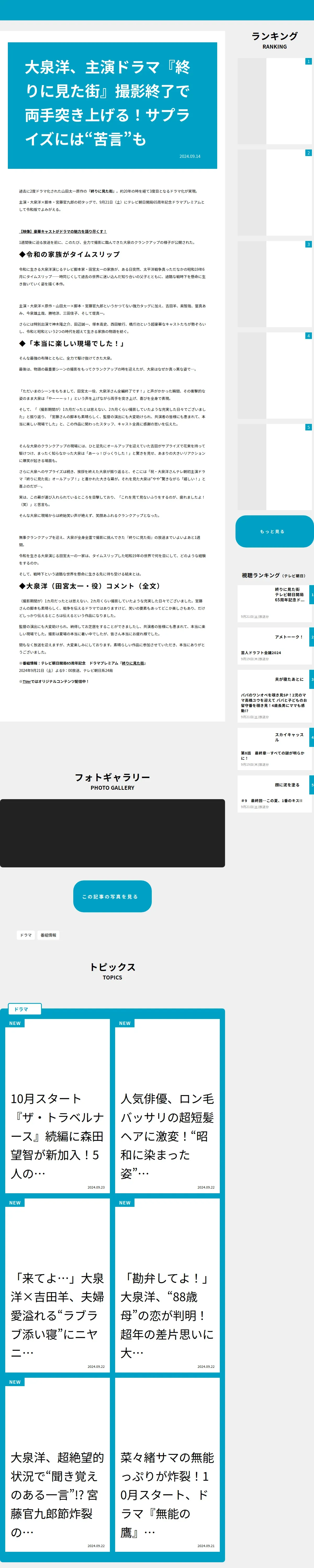314x1568 pixels.
Task: Click ＃9 最終回…この夏、1番のキス!! text
Action: (271, 800)
